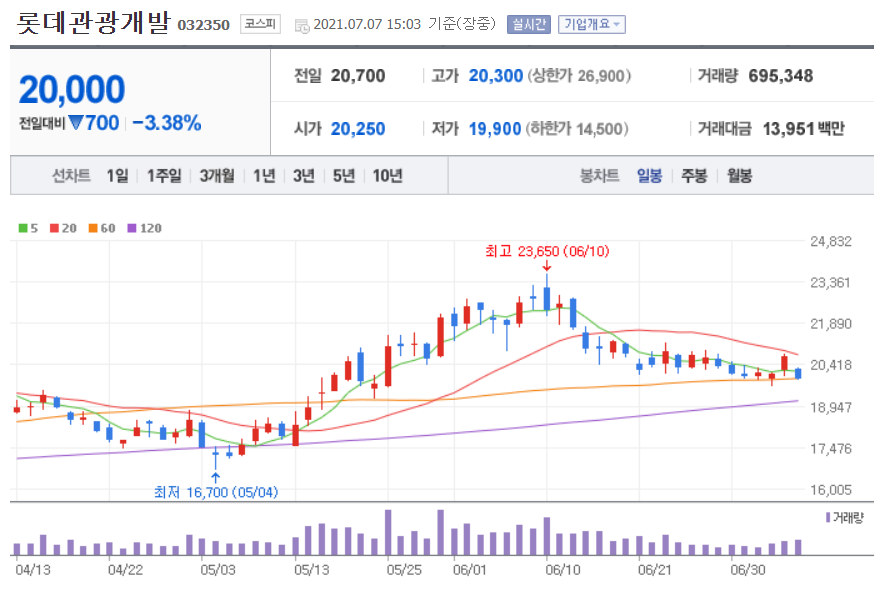The image size is (874, 592).
Task: Click the -3.38% change value
Action: (167, 123)
